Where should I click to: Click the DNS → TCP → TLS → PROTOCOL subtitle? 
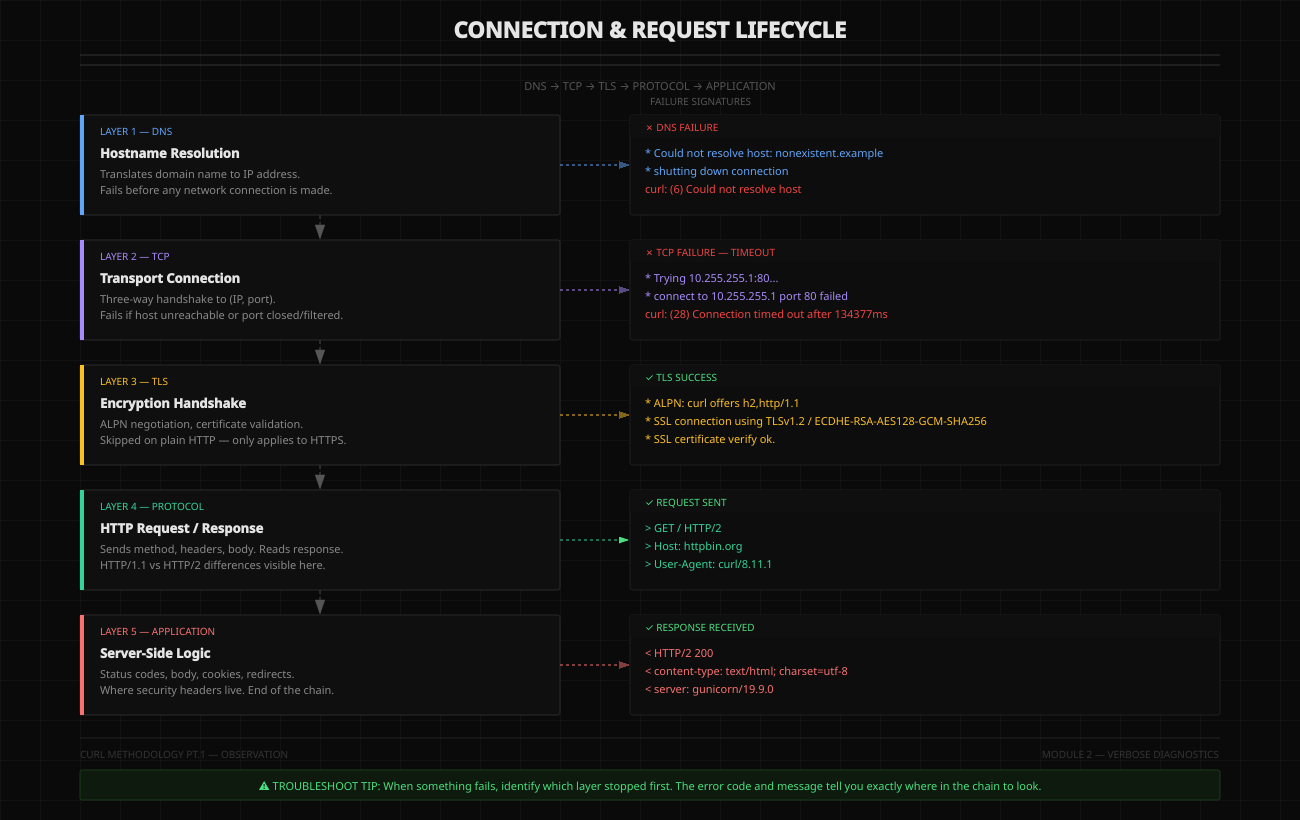click(649, 86)
